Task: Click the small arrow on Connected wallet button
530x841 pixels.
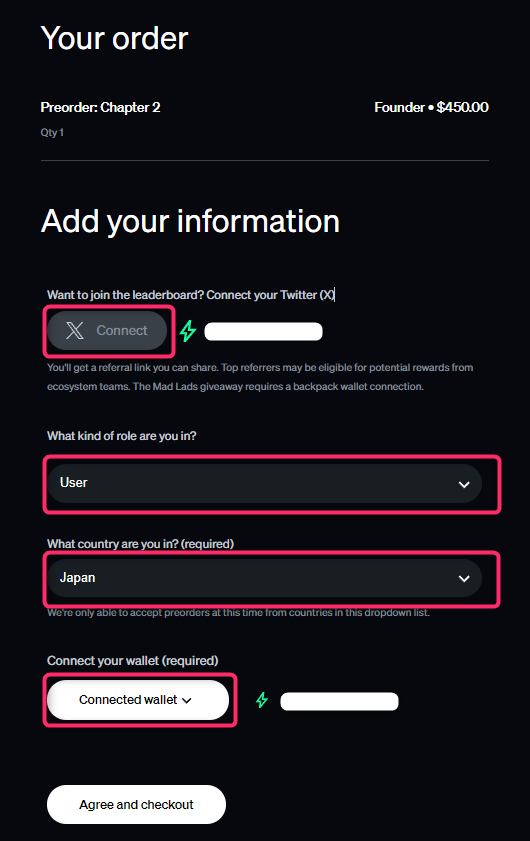Action: click(x=187, y=700)
